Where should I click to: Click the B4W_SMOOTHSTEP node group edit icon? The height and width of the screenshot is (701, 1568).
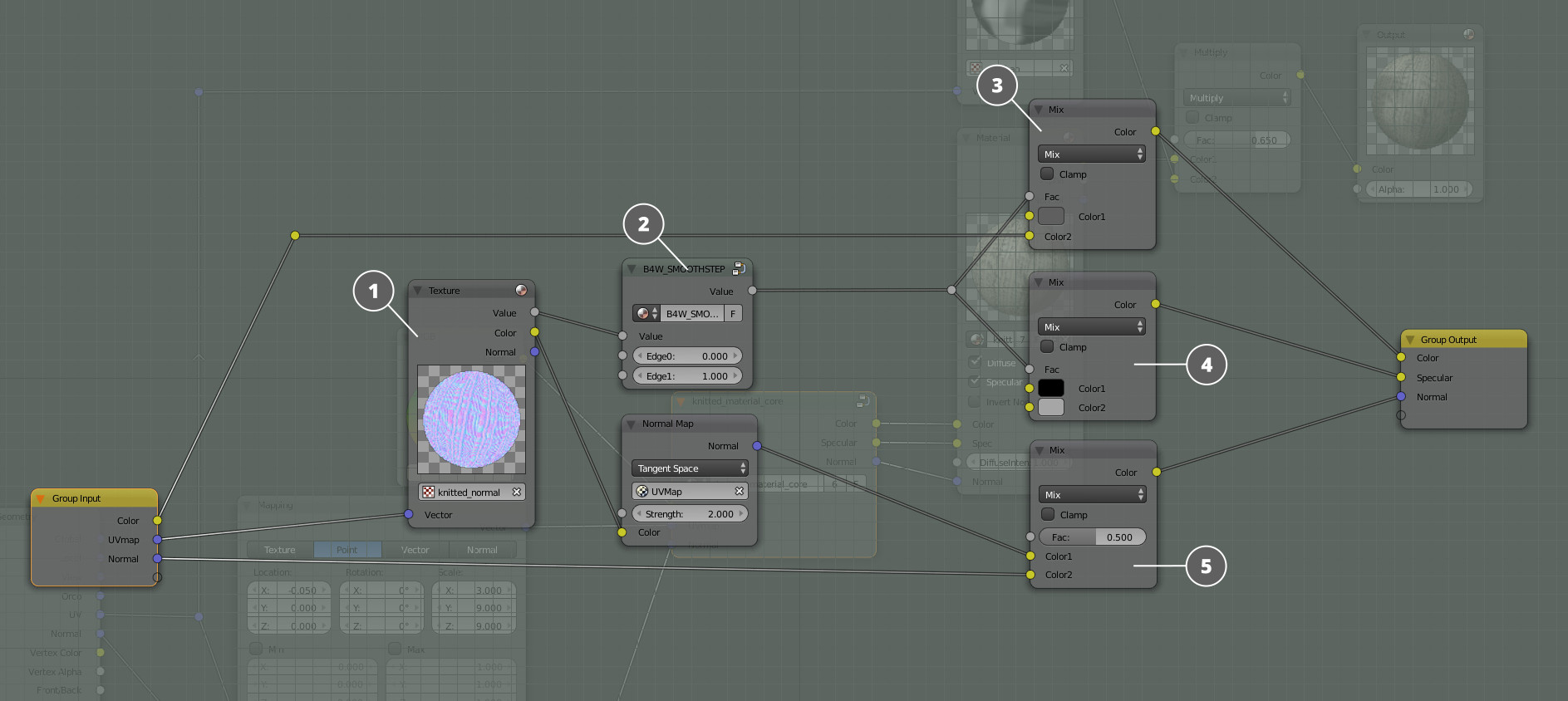[738, 269]
